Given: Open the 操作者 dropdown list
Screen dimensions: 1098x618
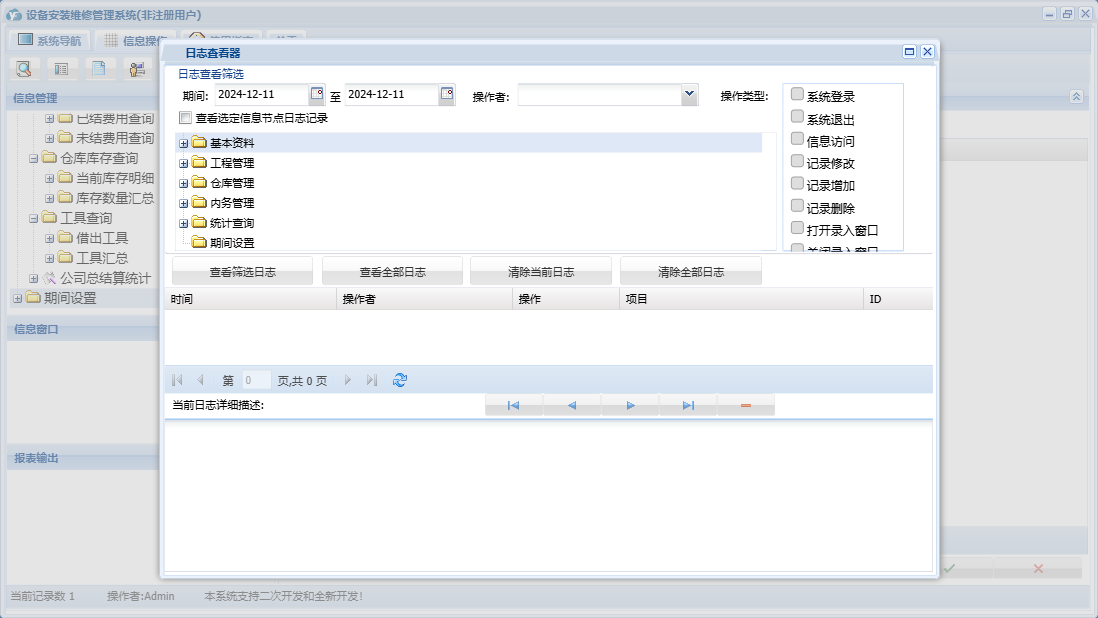Looking at the screenshot, I should click(689, 94).
